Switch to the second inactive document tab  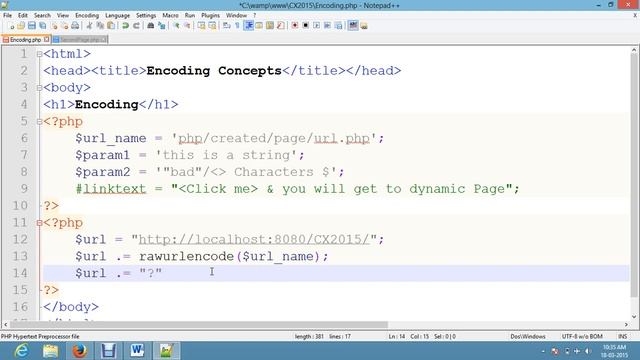80,40
